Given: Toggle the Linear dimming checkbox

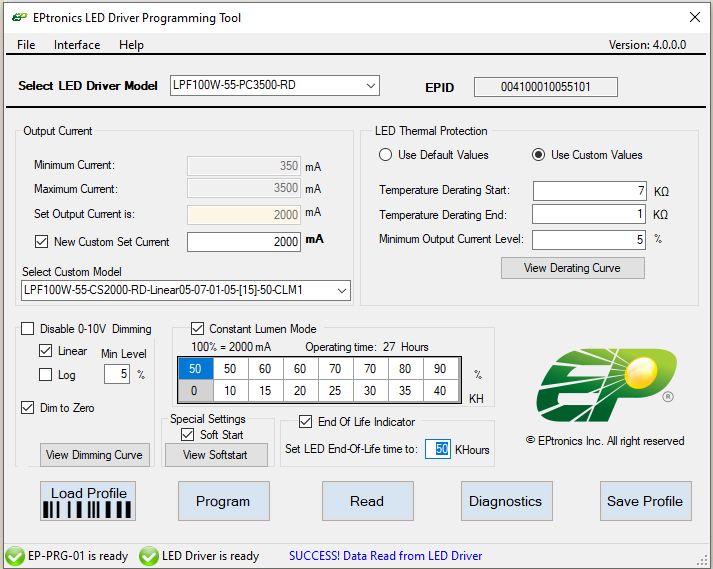Looking at the screenshot, I should coord(45,351).
